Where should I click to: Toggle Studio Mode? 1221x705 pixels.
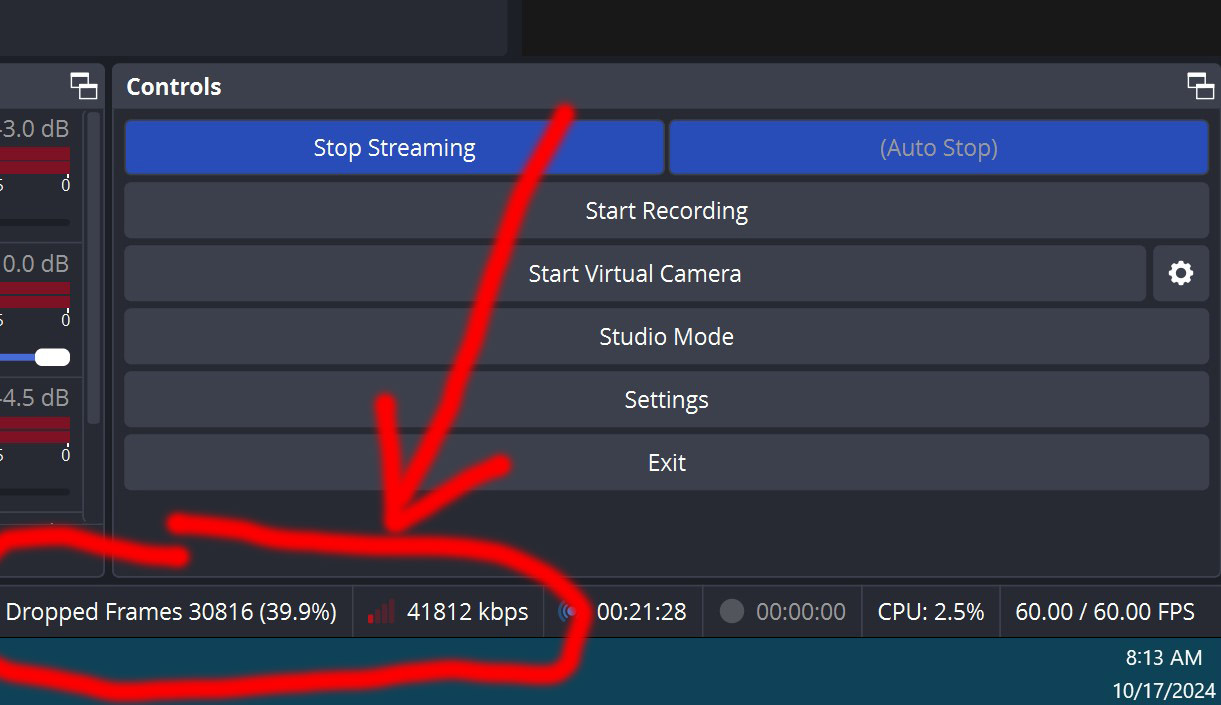pos(666,337)
